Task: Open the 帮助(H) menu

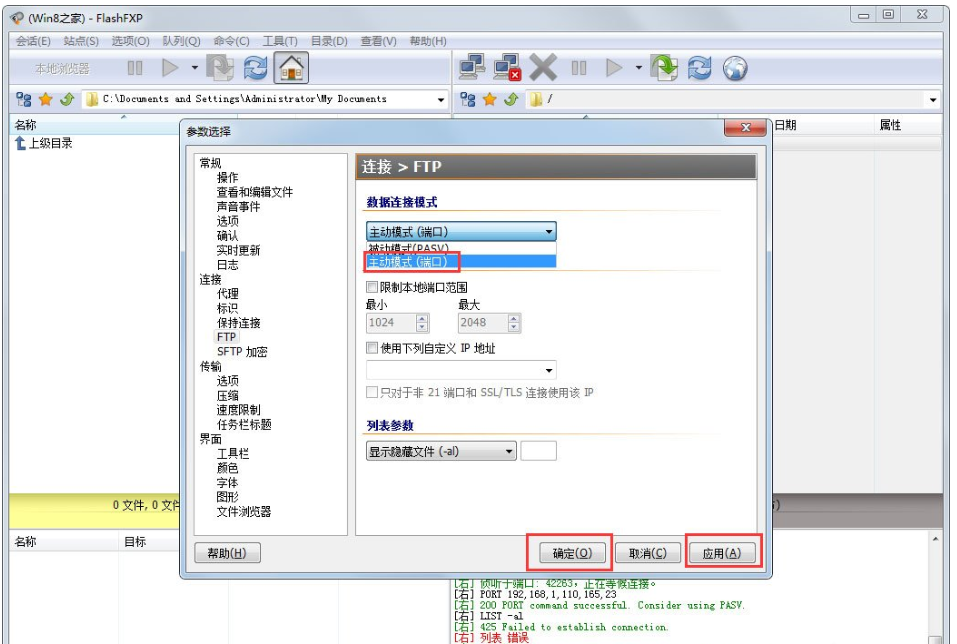Action: coord(428,41)
